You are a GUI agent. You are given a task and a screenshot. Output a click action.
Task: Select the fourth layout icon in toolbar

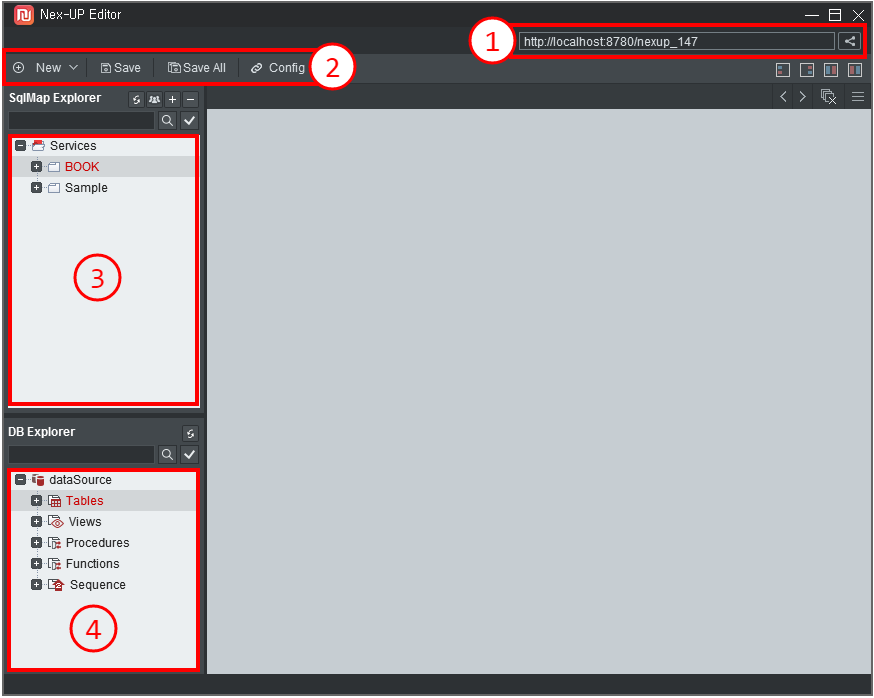[854, 70]
